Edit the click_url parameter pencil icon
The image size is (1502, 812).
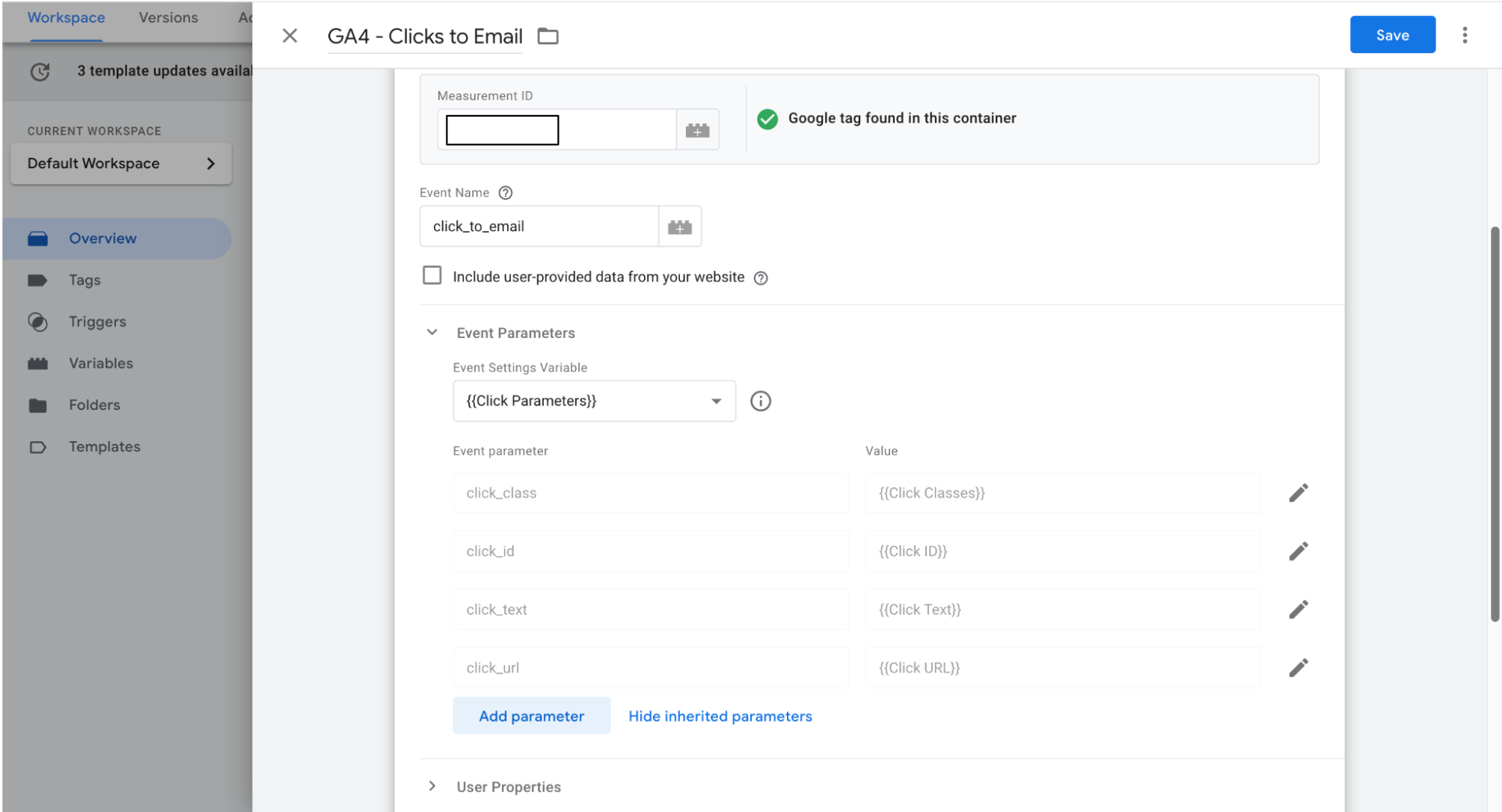1298,668
